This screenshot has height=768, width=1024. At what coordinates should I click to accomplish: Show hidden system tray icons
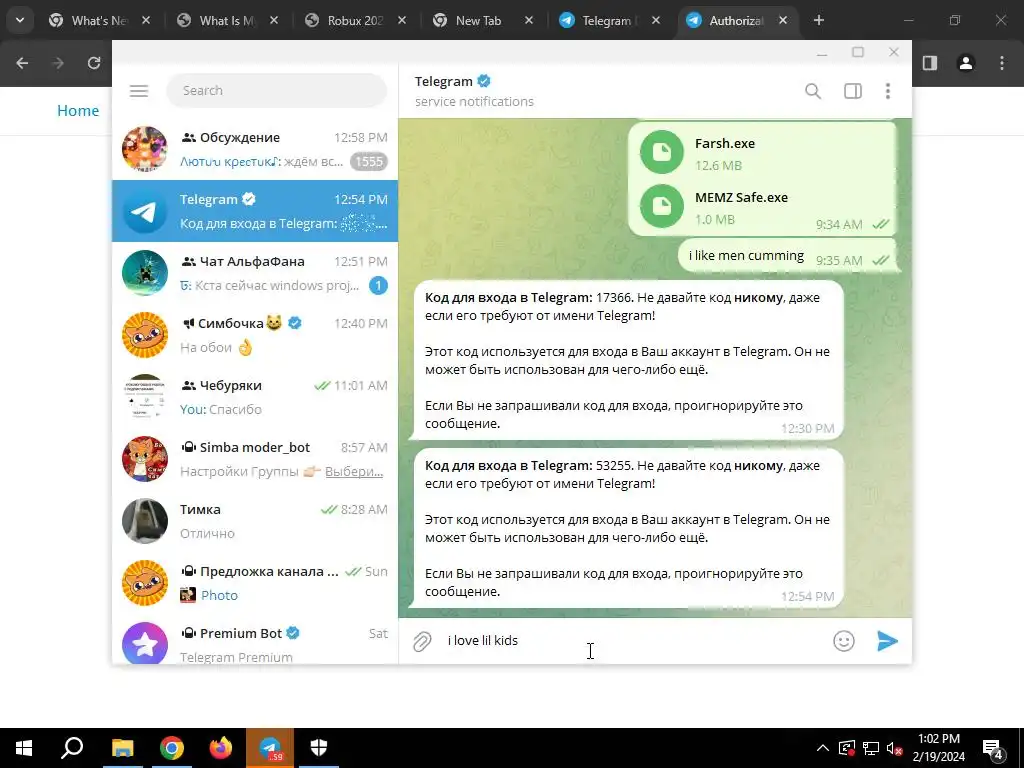pyautogui.click(x=823, y=748)
